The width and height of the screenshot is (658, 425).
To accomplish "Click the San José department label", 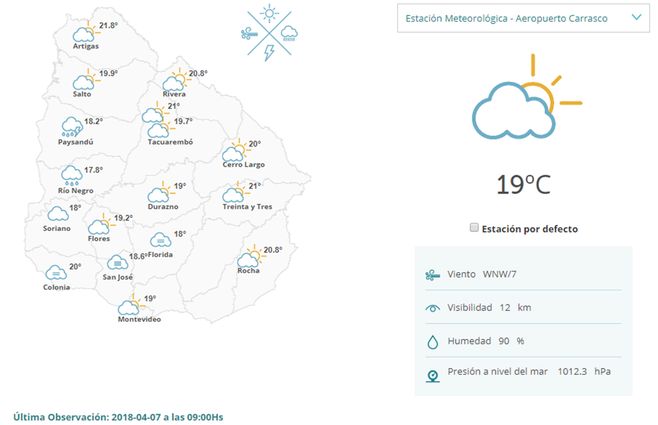I will click(118, 277).
